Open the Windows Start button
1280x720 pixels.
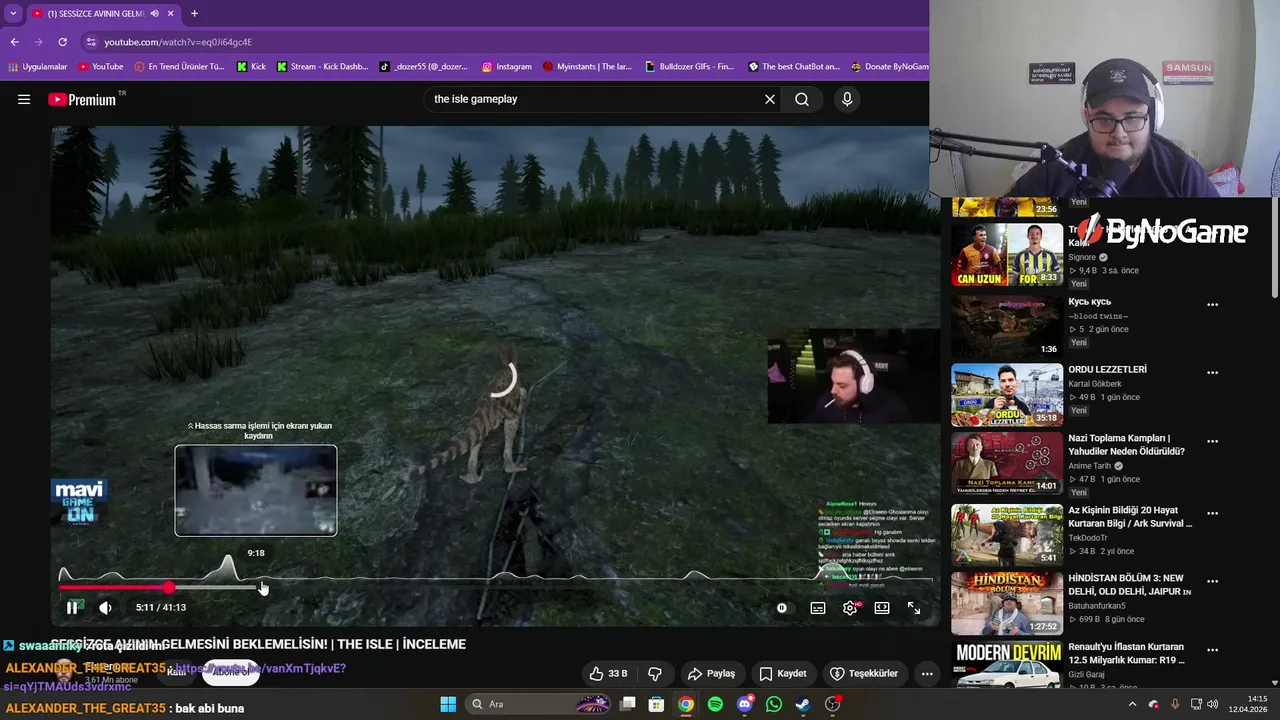448,704
